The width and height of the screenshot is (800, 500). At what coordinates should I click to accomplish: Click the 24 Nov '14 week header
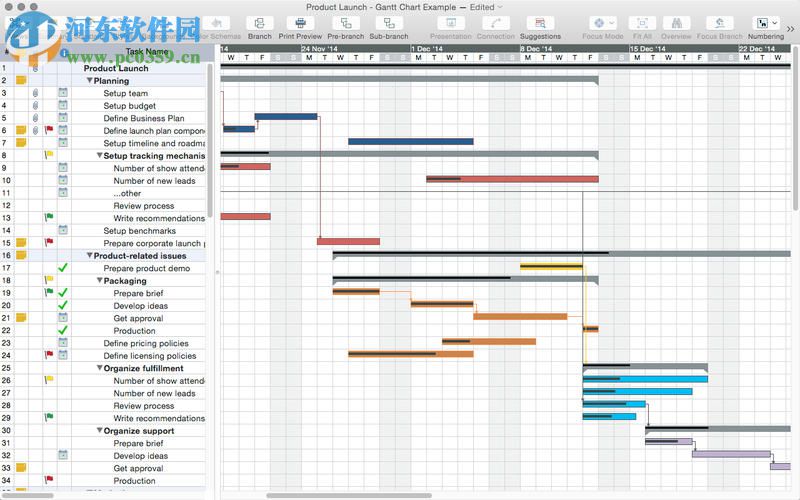tap(355, 48)
